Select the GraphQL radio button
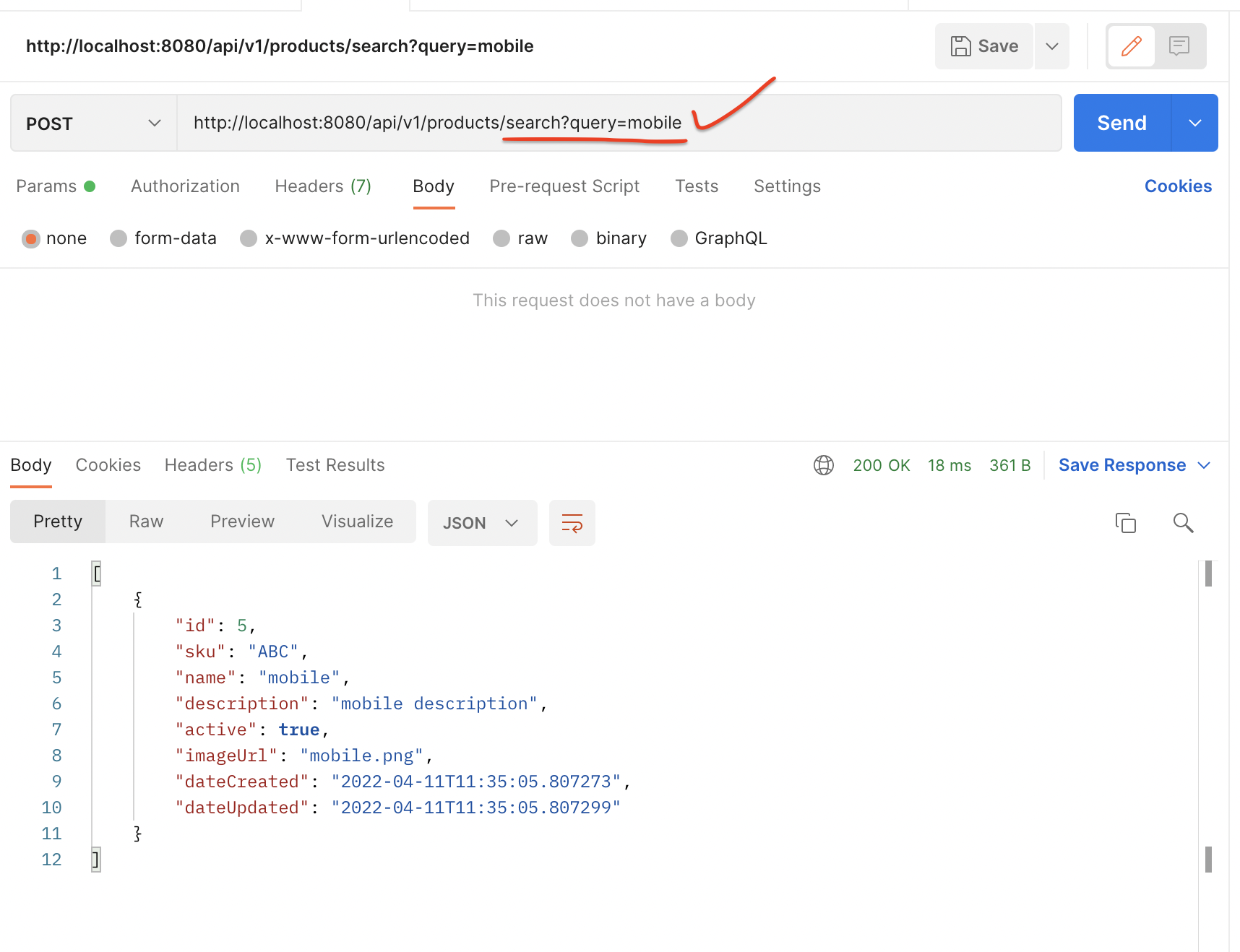This screenshot has width=1240, height=952. pyautogui.click(x=679, y=238)
